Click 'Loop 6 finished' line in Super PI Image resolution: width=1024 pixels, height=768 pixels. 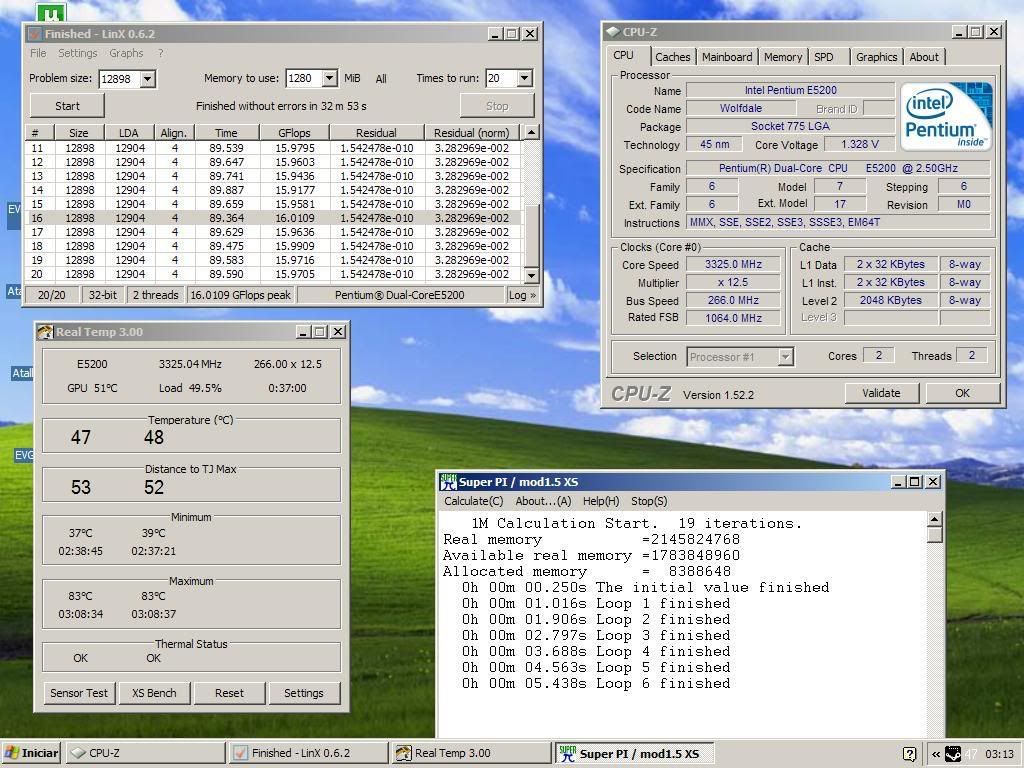click(596, 683)
